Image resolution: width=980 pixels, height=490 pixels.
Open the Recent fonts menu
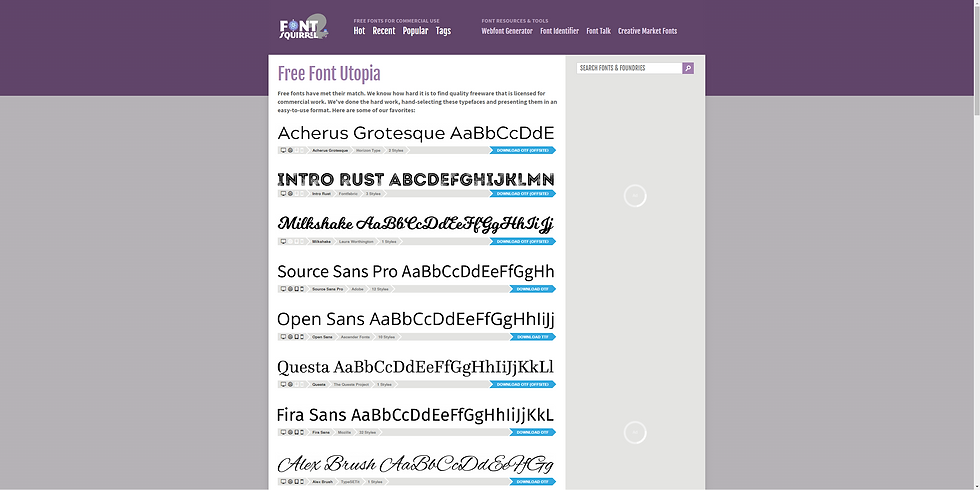pos(384,31)
